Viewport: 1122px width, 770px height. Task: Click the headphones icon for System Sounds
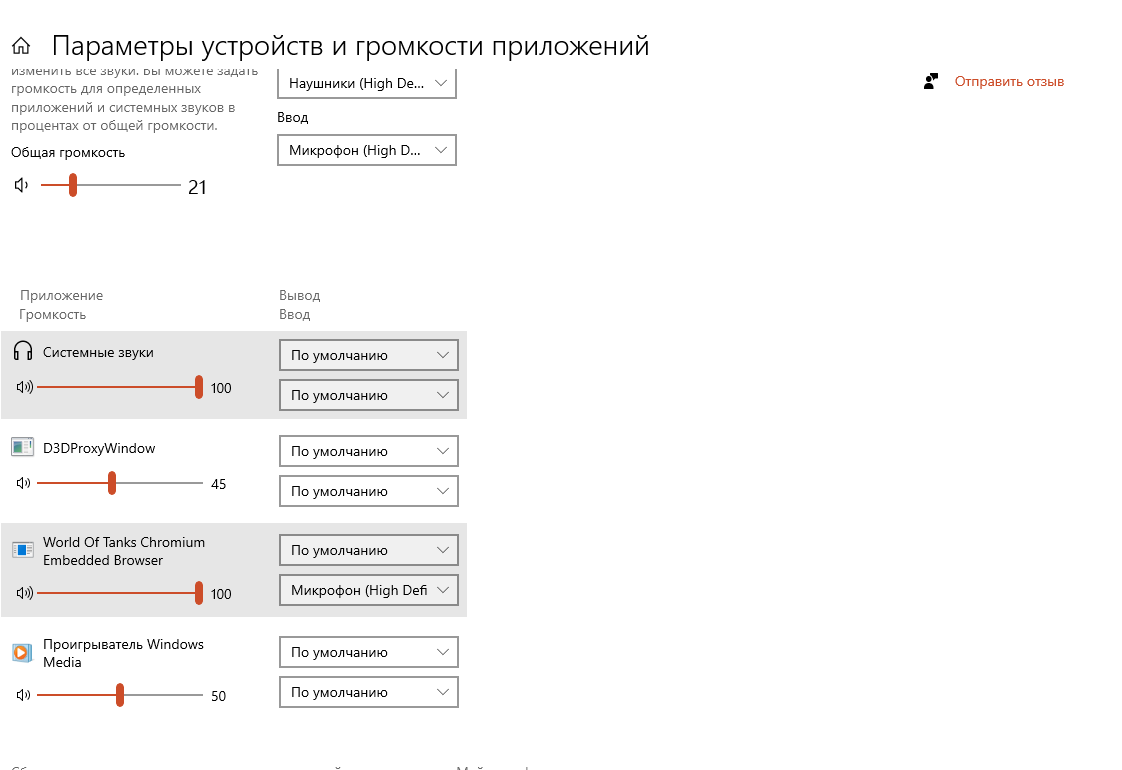[x=23, y=351]
